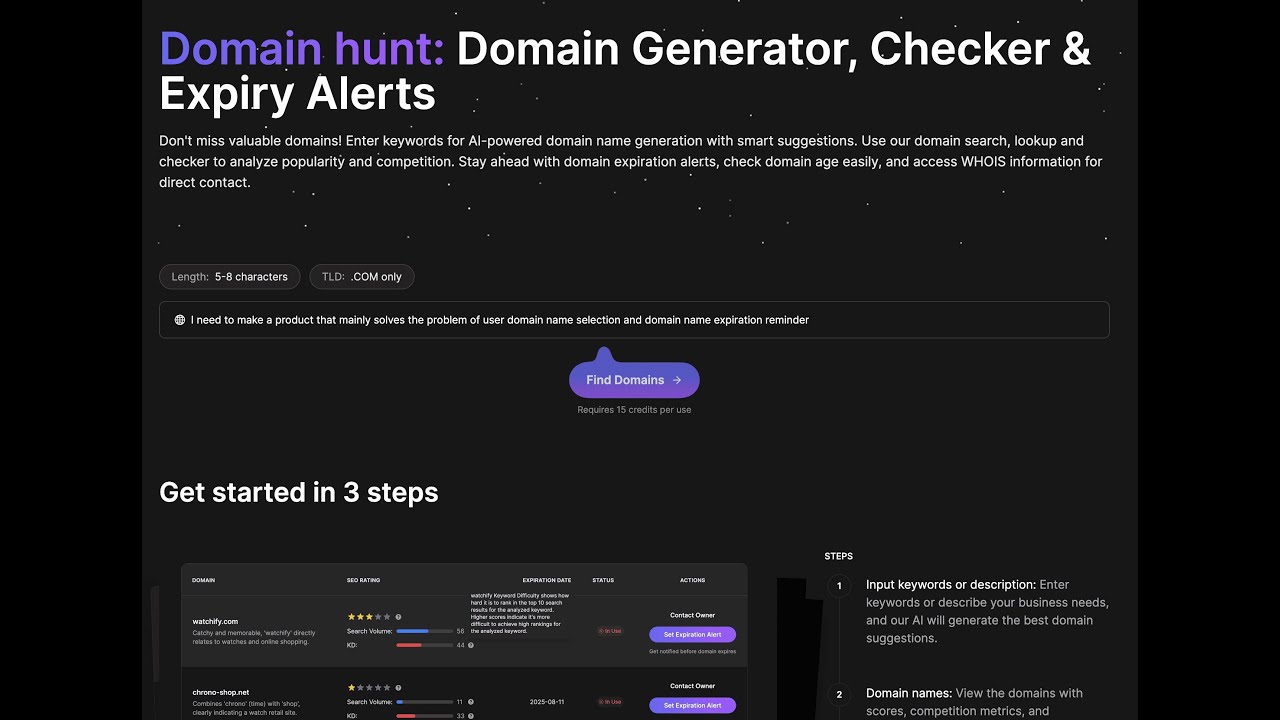
Task: Click the help icon beside chrono-shop.net KD value
Action: click(x=470, y=716)
